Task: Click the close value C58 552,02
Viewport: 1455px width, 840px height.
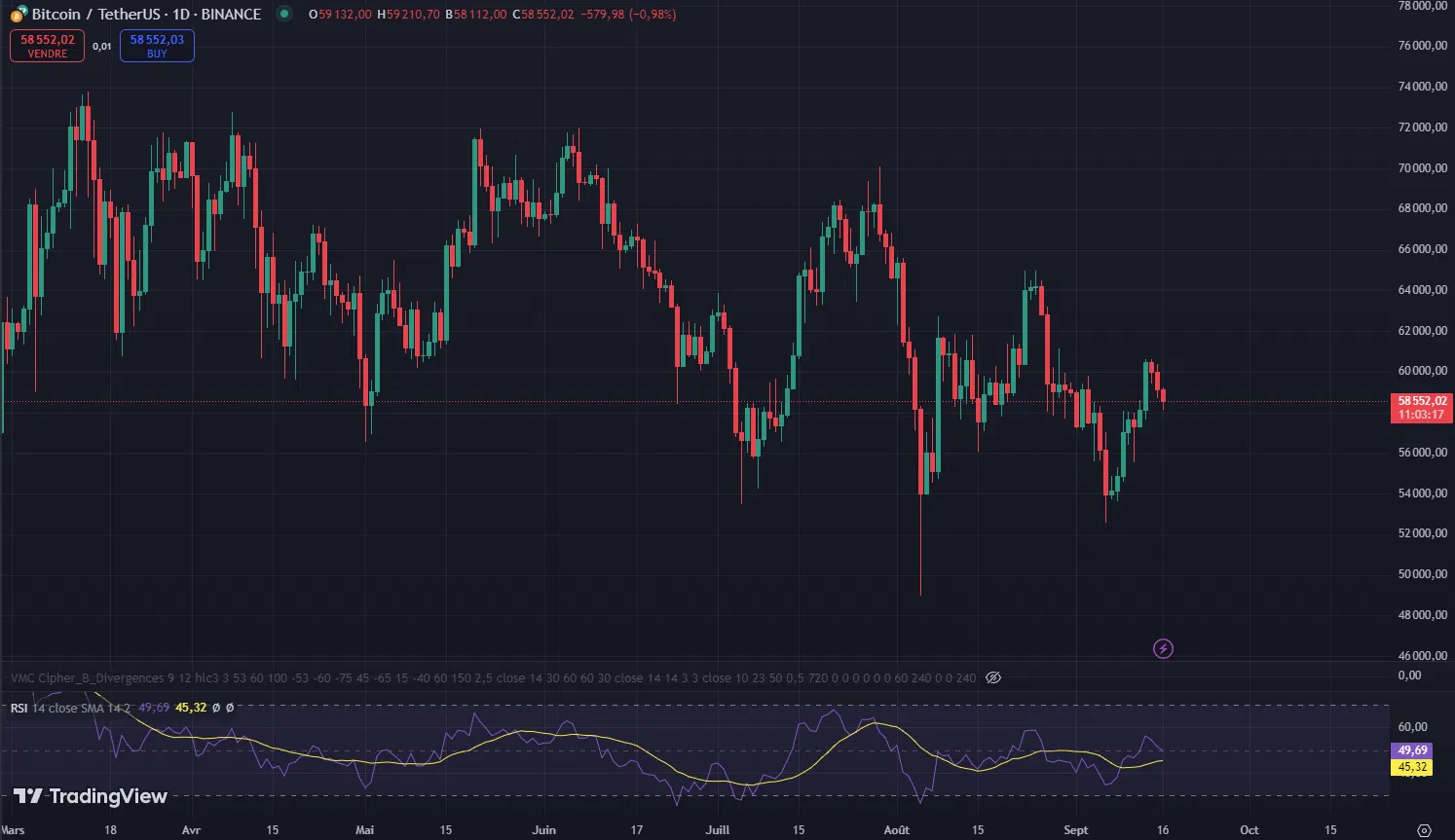Action: tap(542, 15)
